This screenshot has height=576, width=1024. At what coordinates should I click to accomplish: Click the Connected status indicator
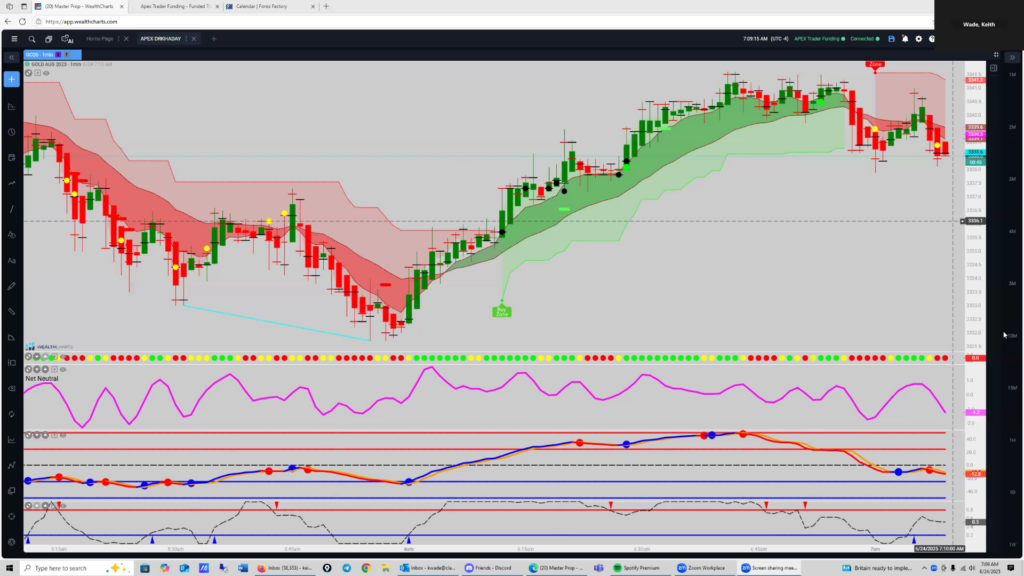tap(865, 39)
